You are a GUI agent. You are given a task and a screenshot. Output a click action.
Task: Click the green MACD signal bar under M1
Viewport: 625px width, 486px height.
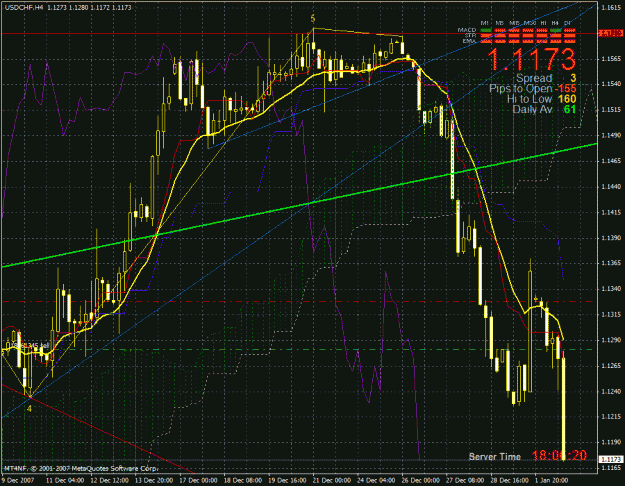point(486,30)
